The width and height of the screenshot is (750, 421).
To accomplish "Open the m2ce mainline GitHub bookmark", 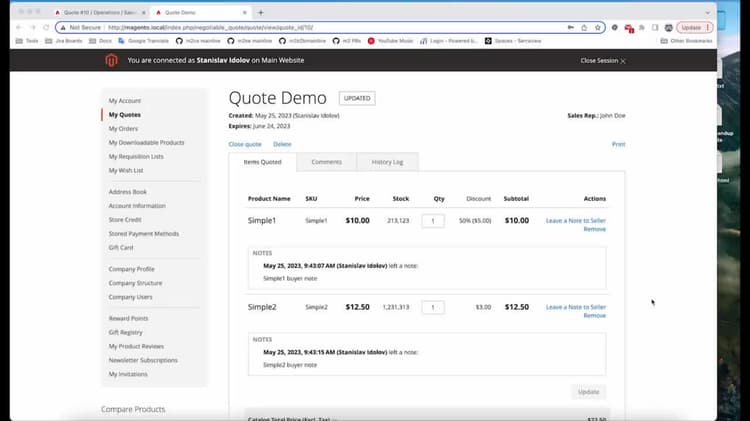I will tap(198, 41).
